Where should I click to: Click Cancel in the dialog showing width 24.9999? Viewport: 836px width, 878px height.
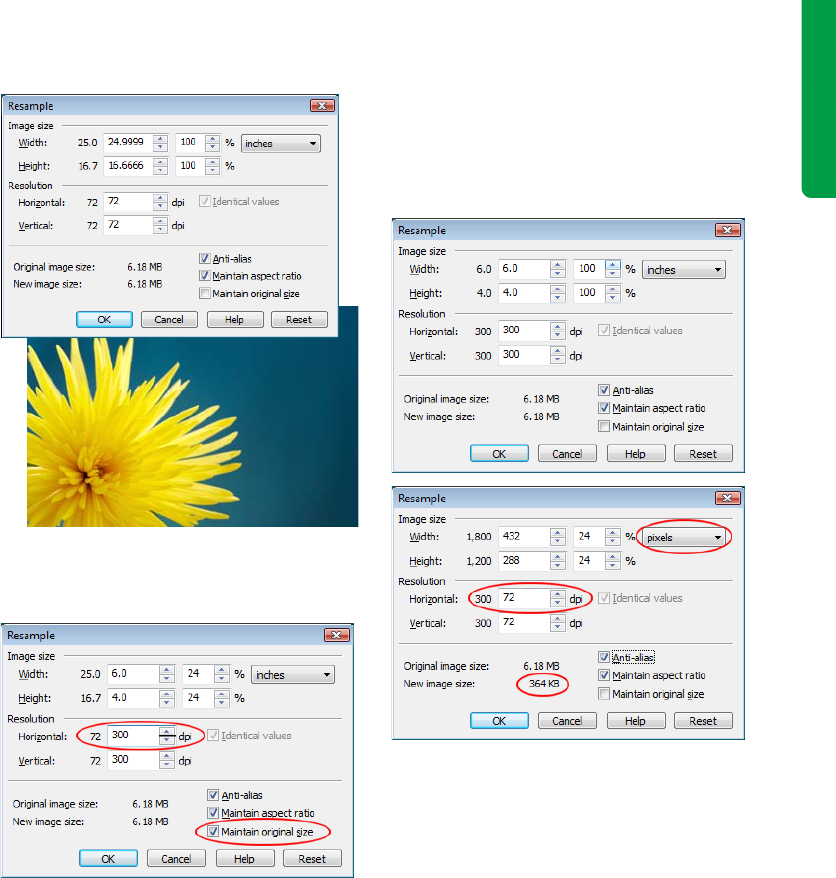click(x=169, y=319)
